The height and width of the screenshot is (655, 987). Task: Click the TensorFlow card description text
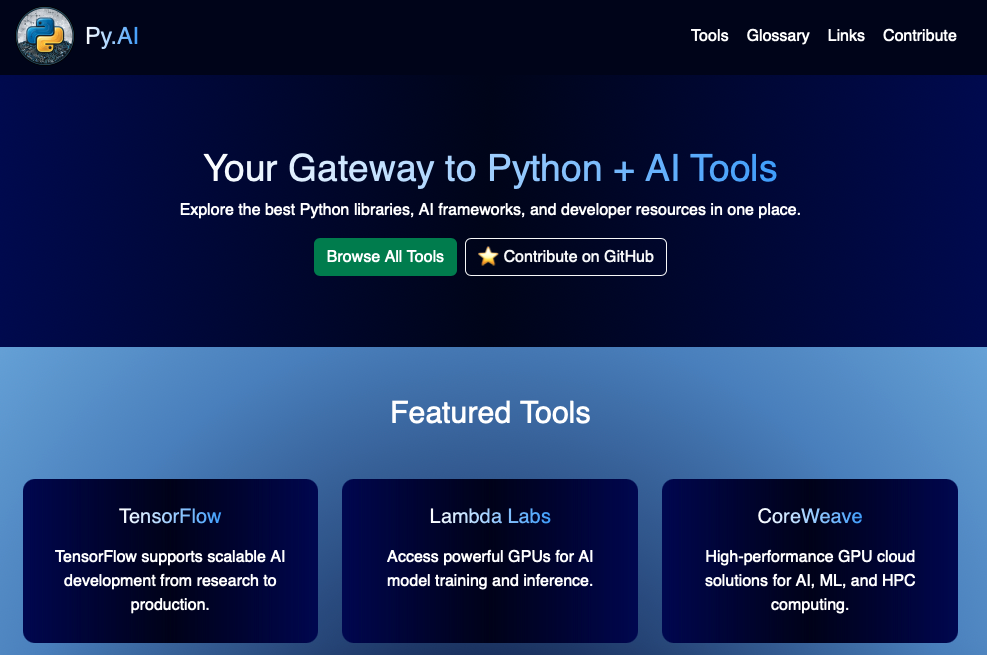coord(170,580)
